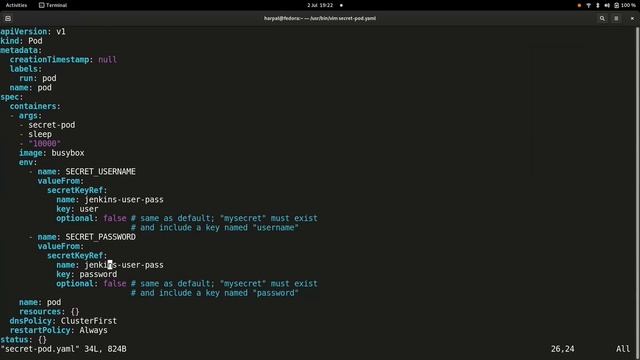Viewport: 640px width, 360px height.
Task: Open the Terminal app menu in top bar
Action: tap(53, 5)
